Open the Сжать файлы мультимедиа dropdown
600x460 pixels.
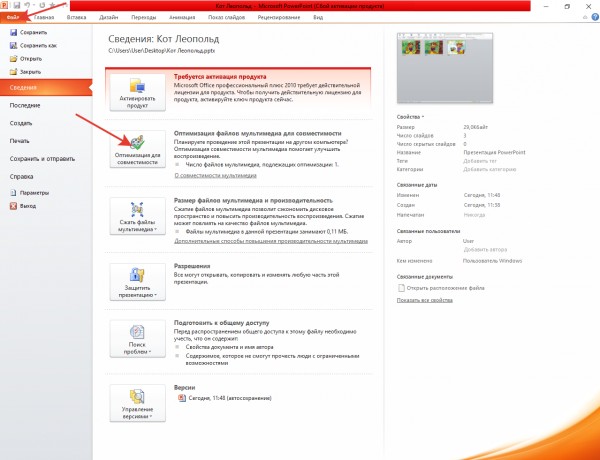137,216
